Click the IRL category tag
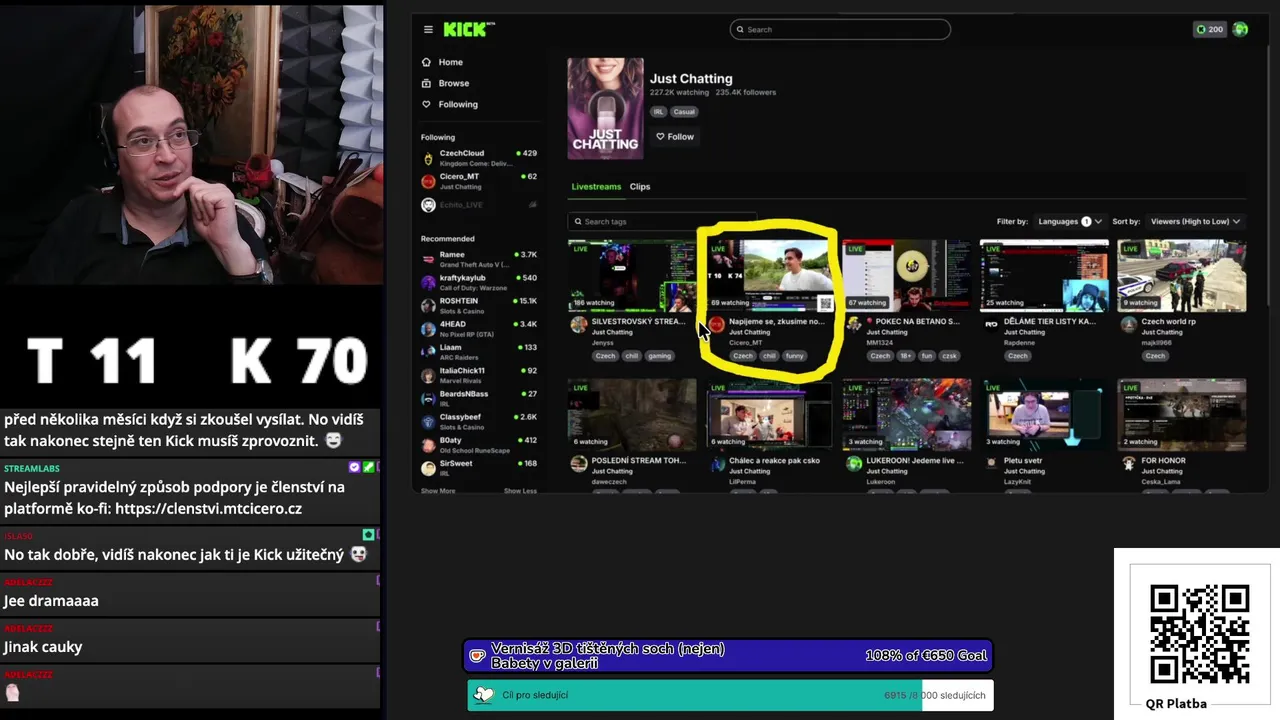 coord(658,112)
